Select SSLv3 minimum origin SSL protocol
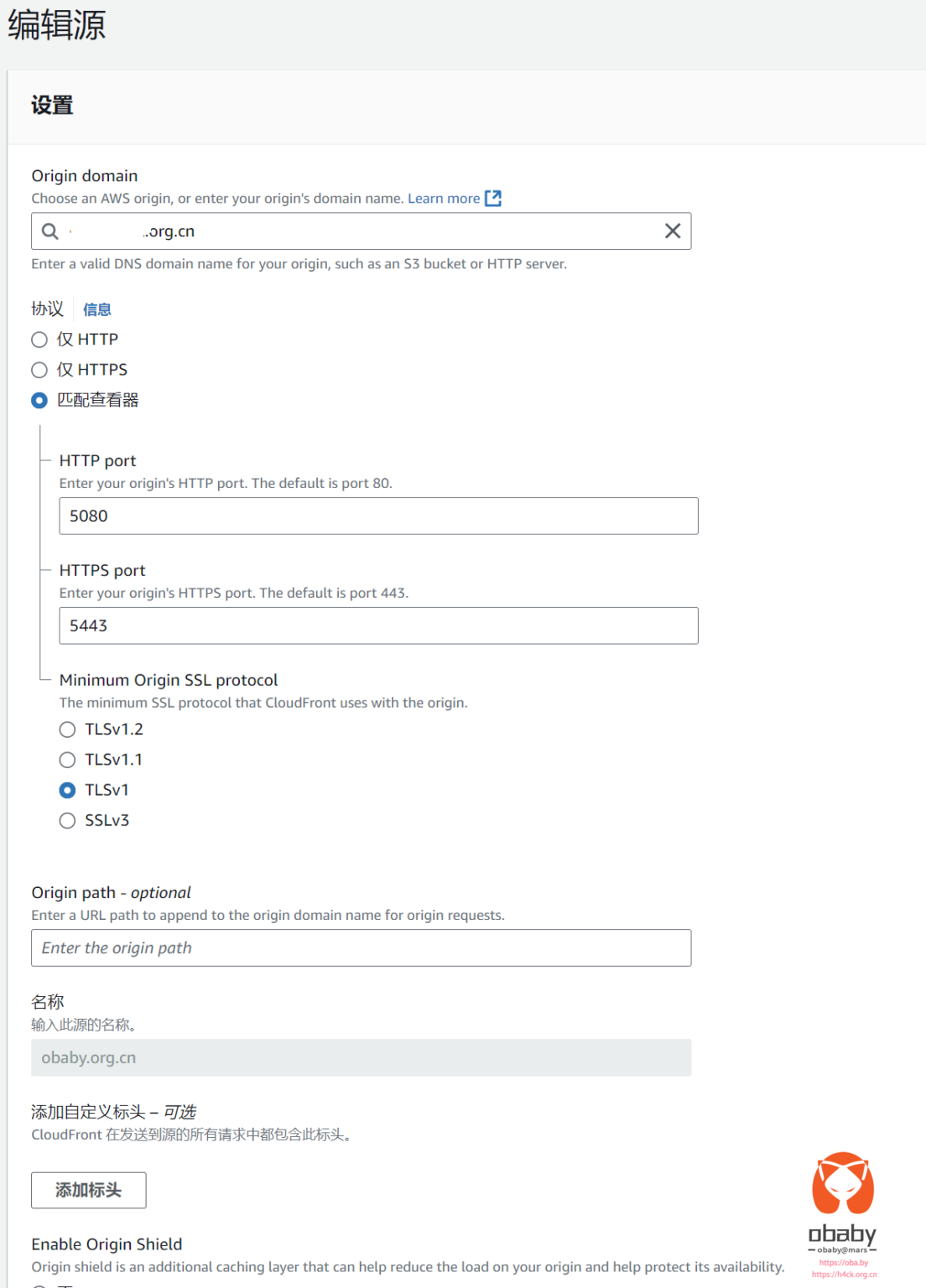Screen dimensions: 926x1288 point(67,820)
